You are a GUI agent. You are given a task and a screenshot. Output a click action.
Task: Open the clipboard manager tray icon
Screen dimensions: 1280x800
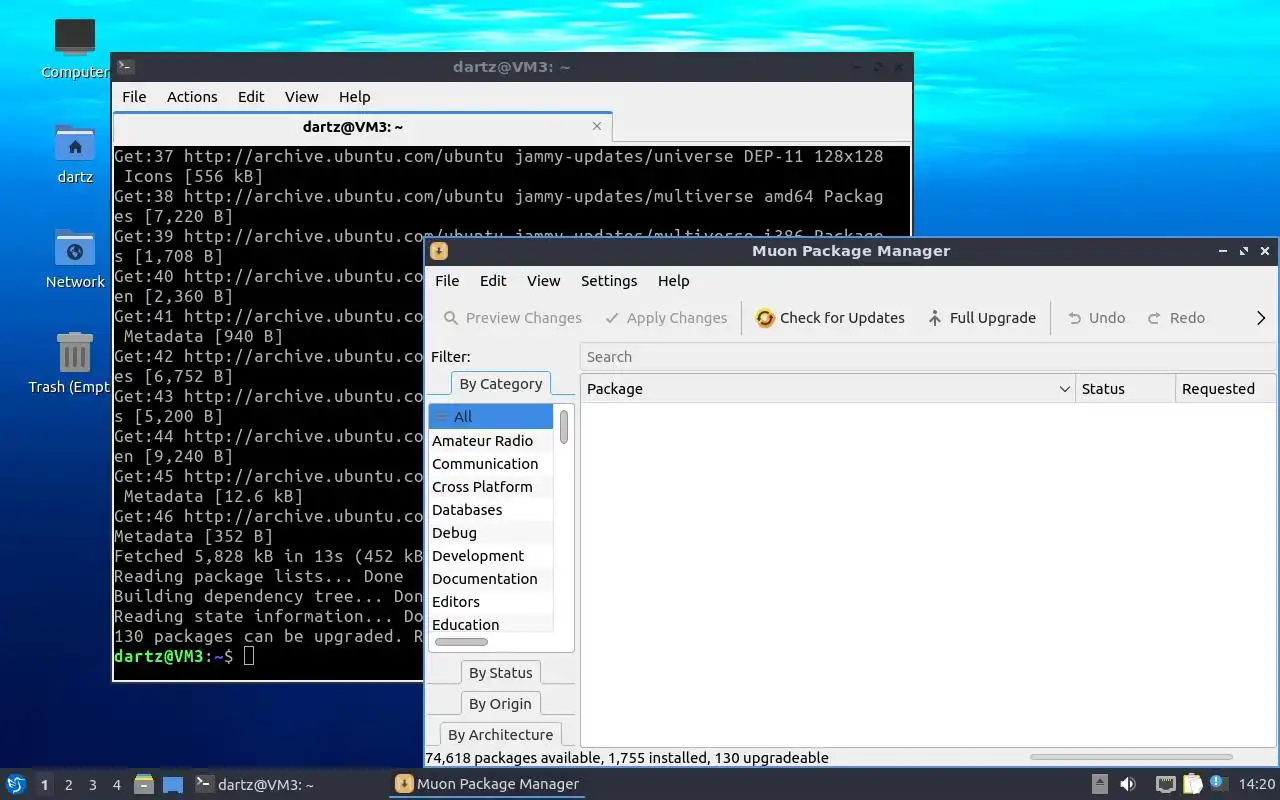[x=1192, y=784]
